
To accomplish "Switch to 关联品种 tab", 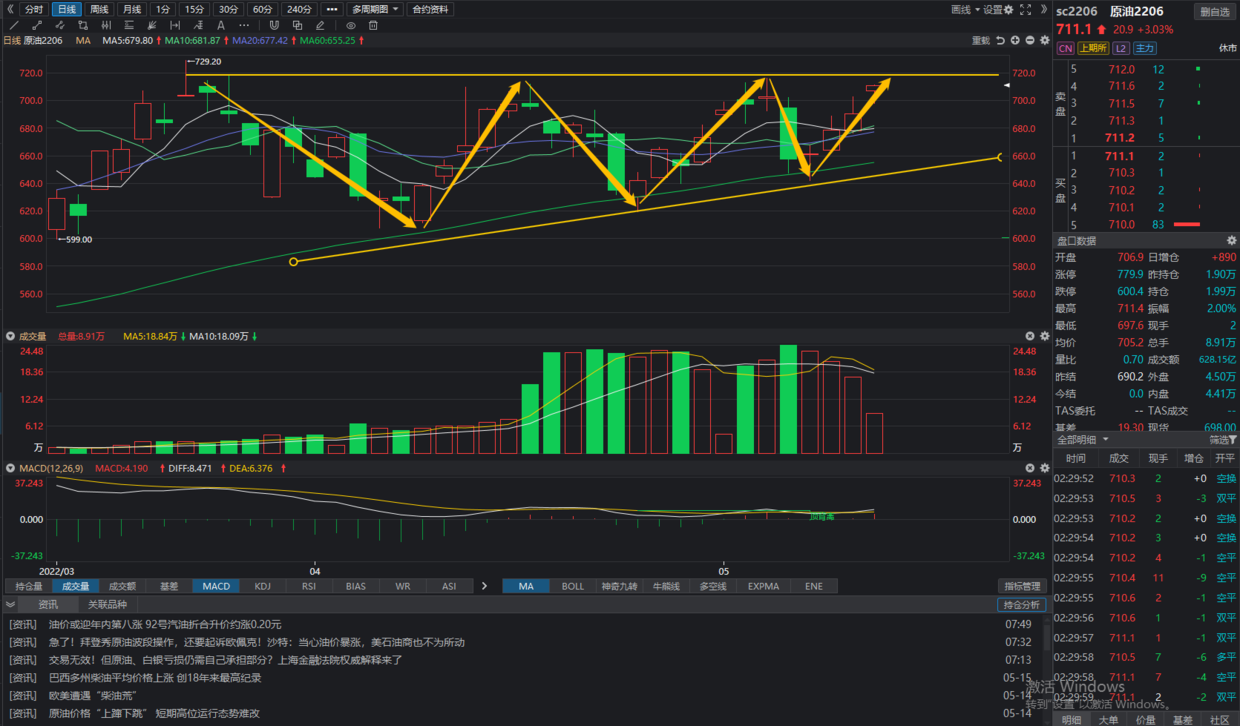I will tap(107, 604).
